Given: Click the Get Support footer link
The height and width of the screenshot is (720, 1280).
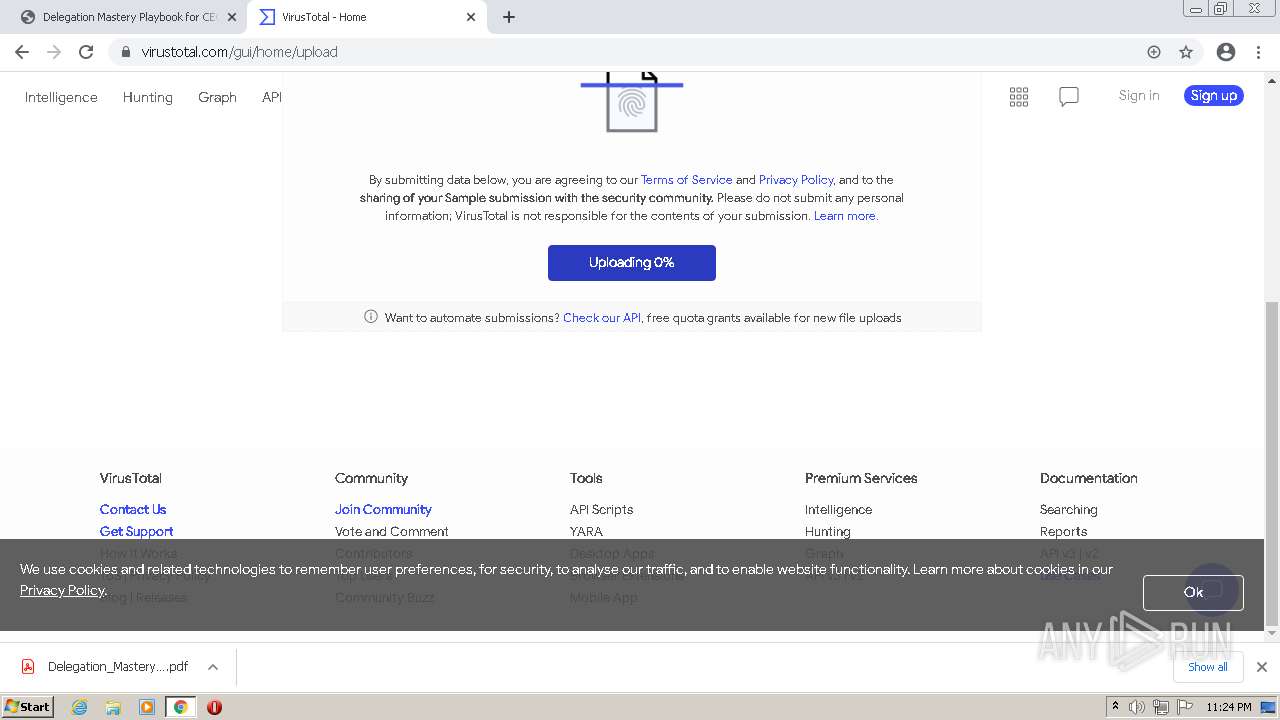Looking at the screenshot, I should click(136, 532).
